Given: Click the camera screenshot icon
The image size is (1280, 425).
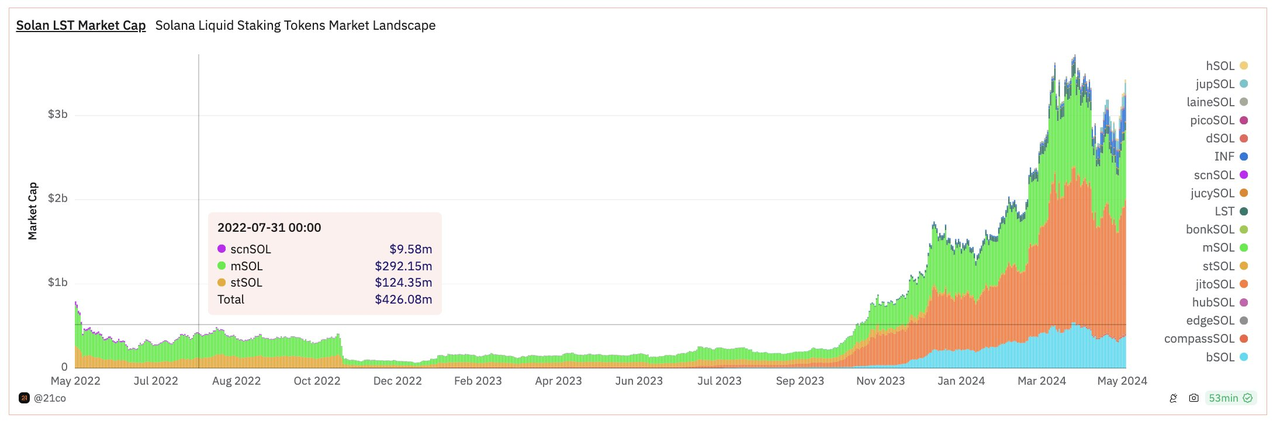Looking at the screenshot, I should (1193, 398).
